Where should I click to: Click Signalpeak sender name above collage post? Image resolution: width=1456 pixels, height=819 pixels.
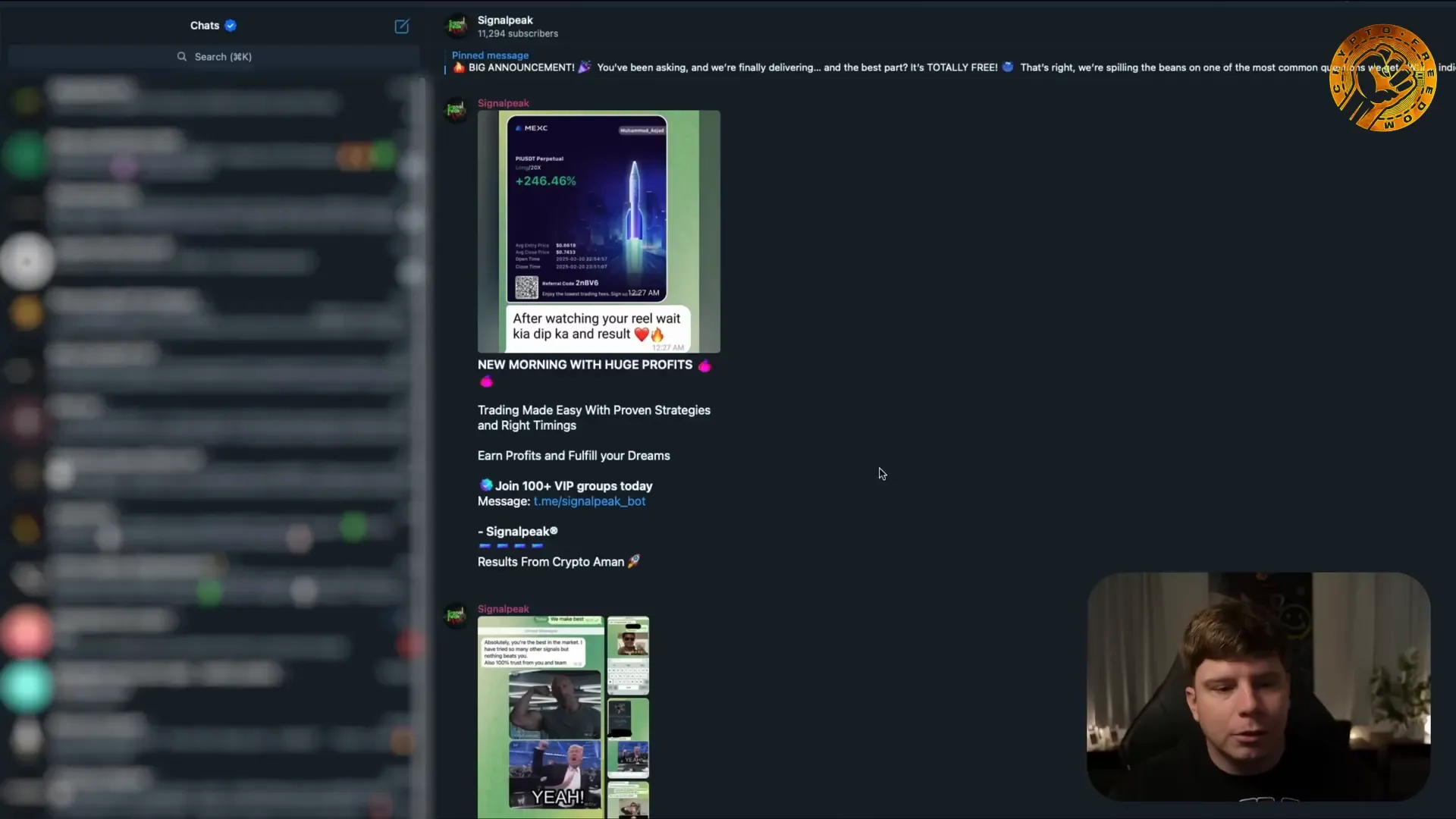coord(504,609)
